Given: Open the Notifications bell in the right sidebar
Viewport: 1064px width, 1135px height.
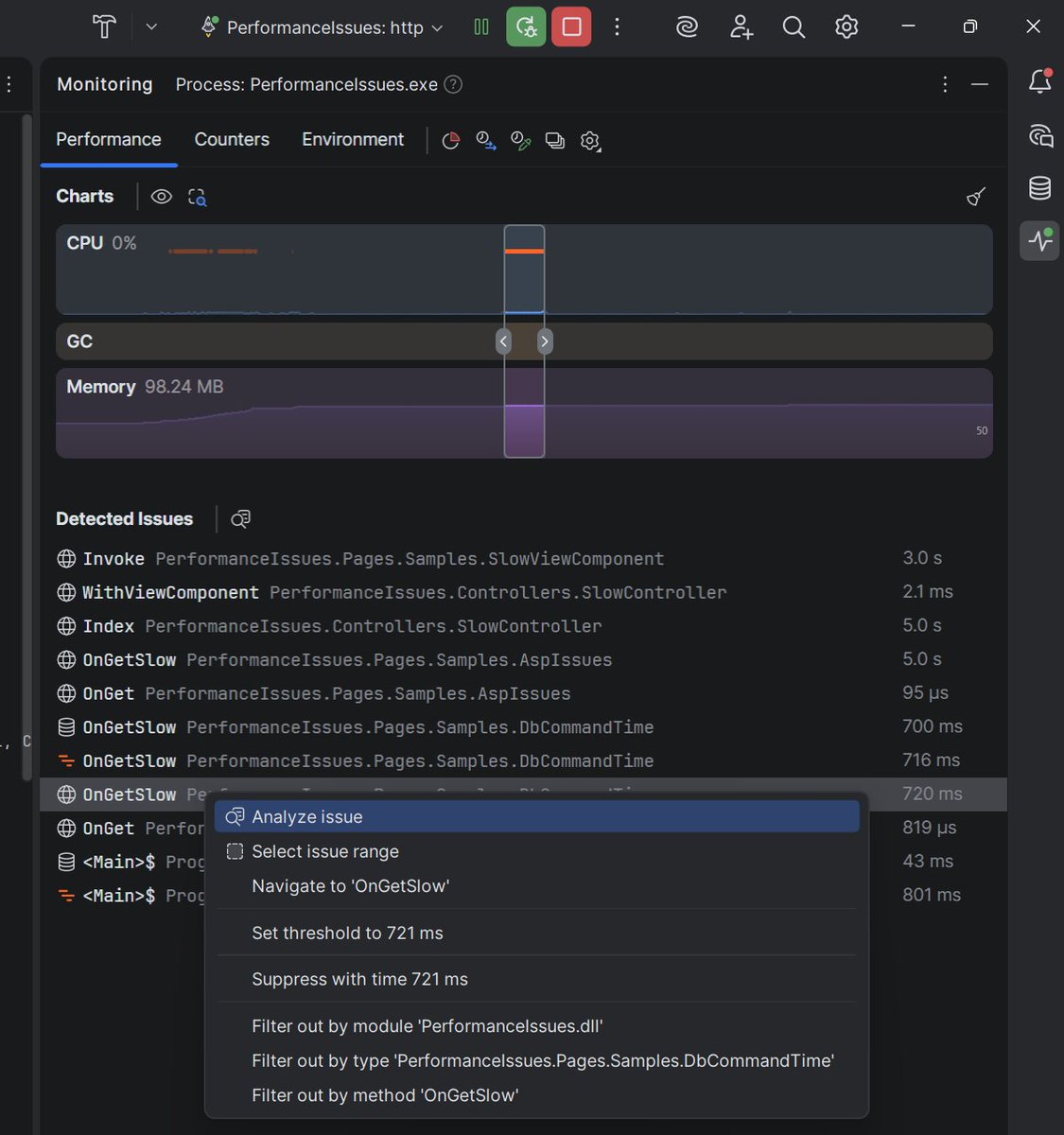Looking at the screenshot, I should click(x=1039, y=82).
